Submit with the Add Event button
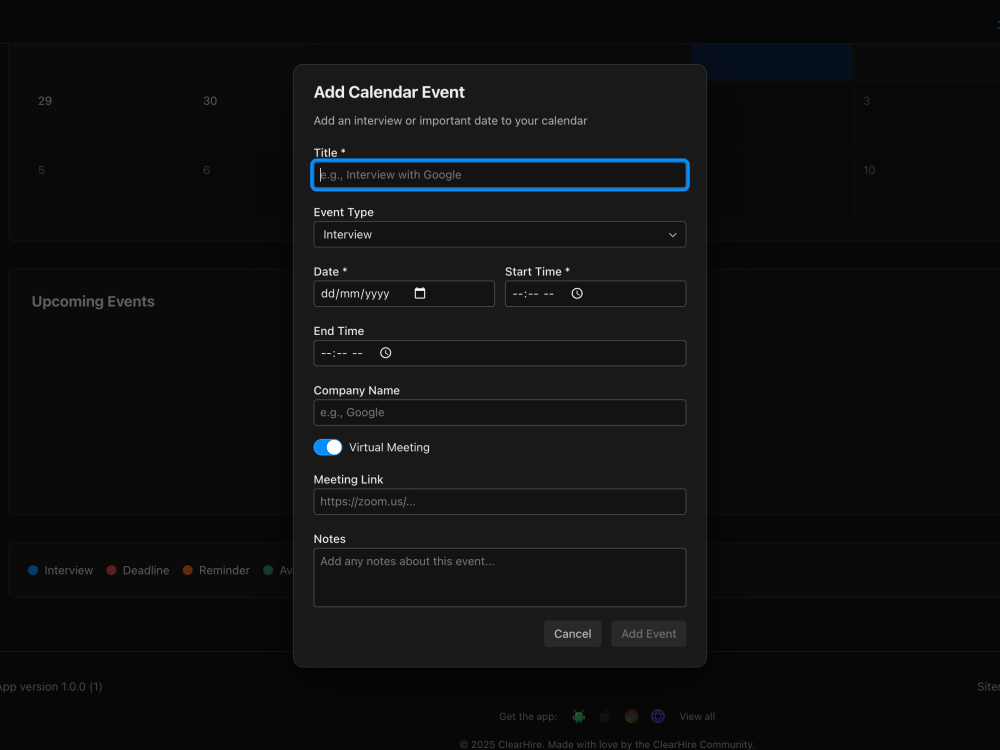This screenshot has height=750, width=1000. (x=649, y=633)
